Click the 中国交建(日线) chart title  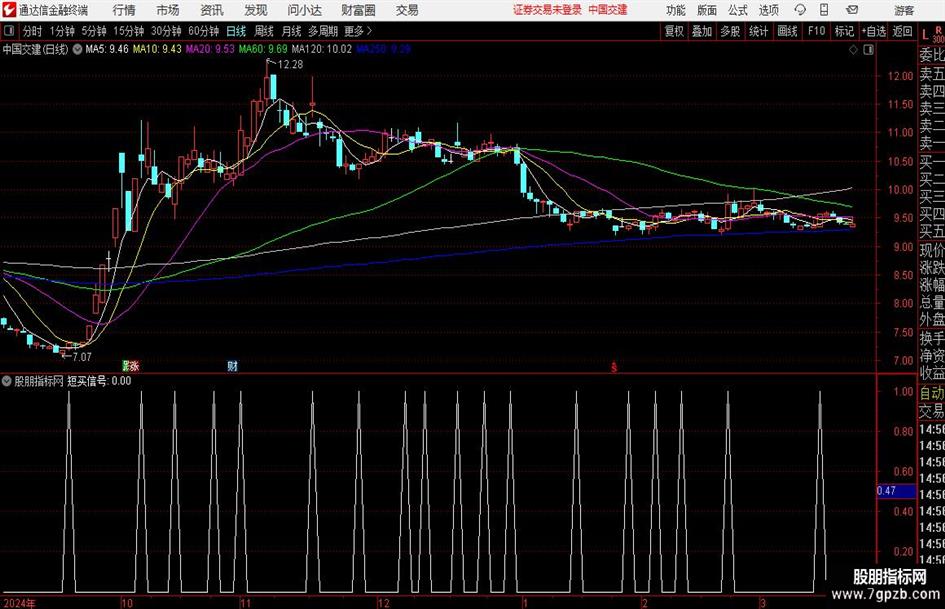(36, 49)
